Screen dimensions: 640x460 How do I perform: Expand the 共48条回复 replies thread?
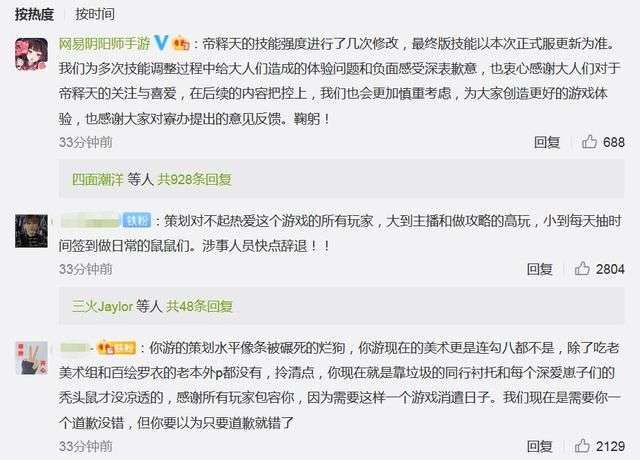[x=199, y=306]
